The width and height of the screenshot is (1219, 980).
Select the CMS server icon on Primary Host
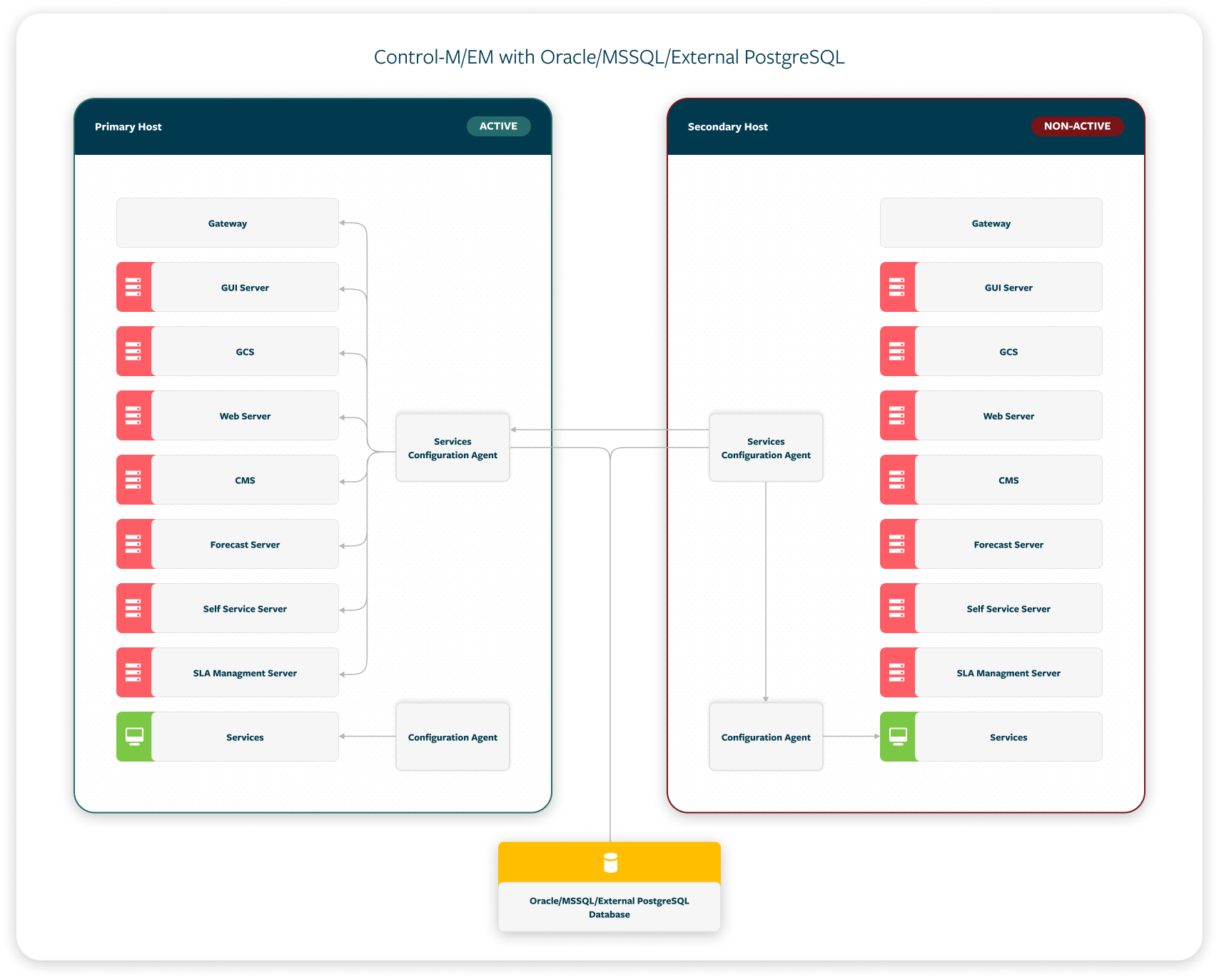134,480
